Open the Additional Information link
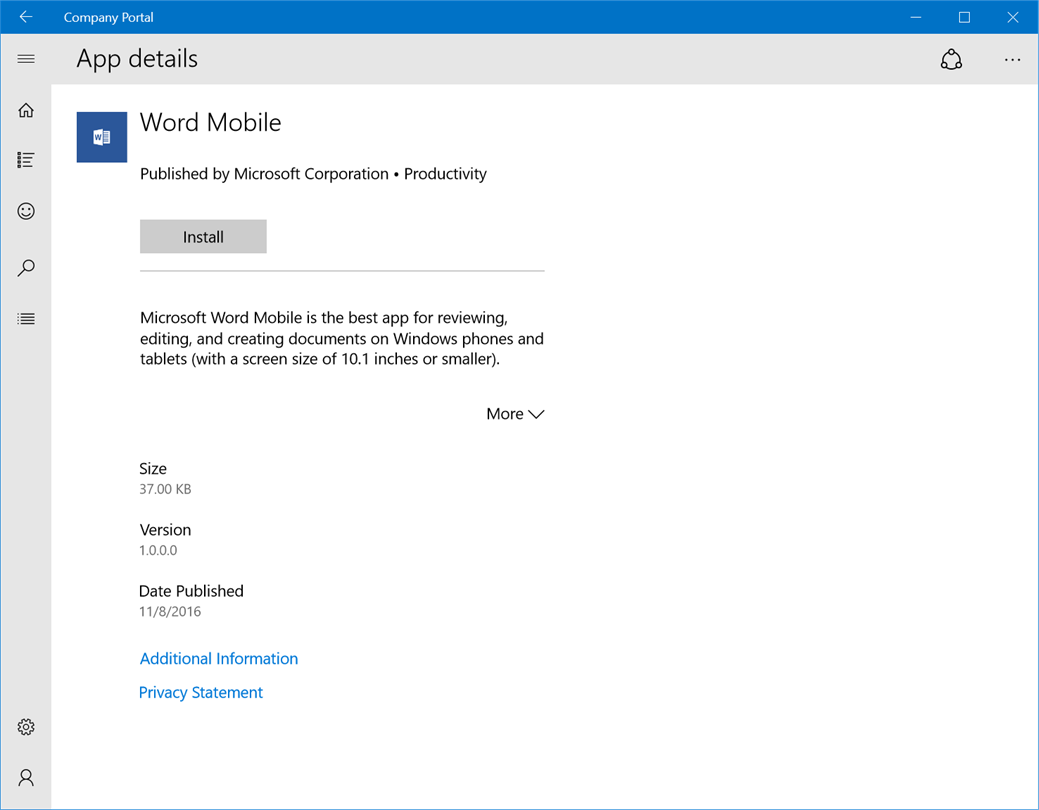The image size is (1039, 810). (x=219, y=658)
